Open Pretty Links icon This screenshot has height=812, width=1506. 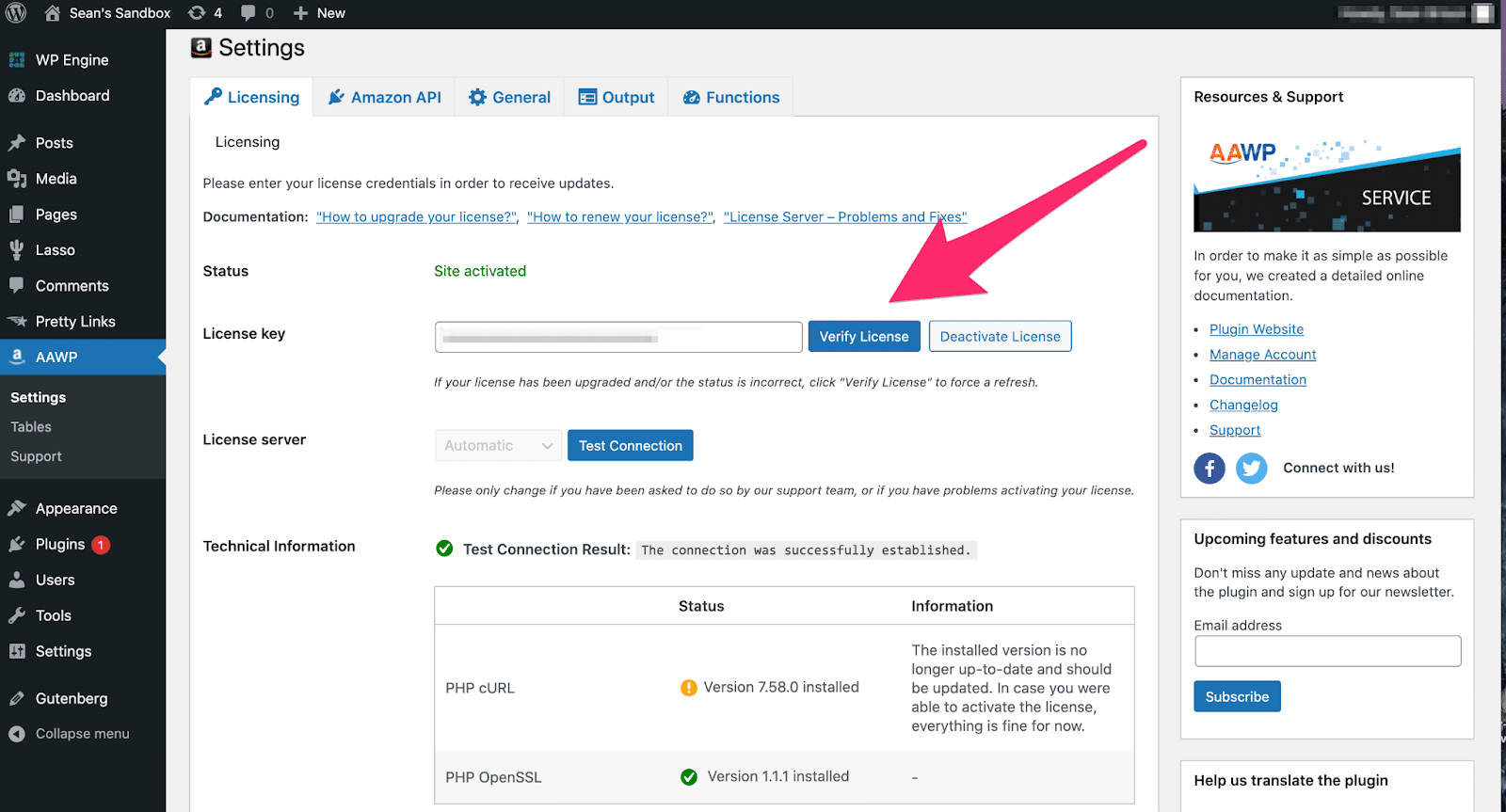click(17, 322)
